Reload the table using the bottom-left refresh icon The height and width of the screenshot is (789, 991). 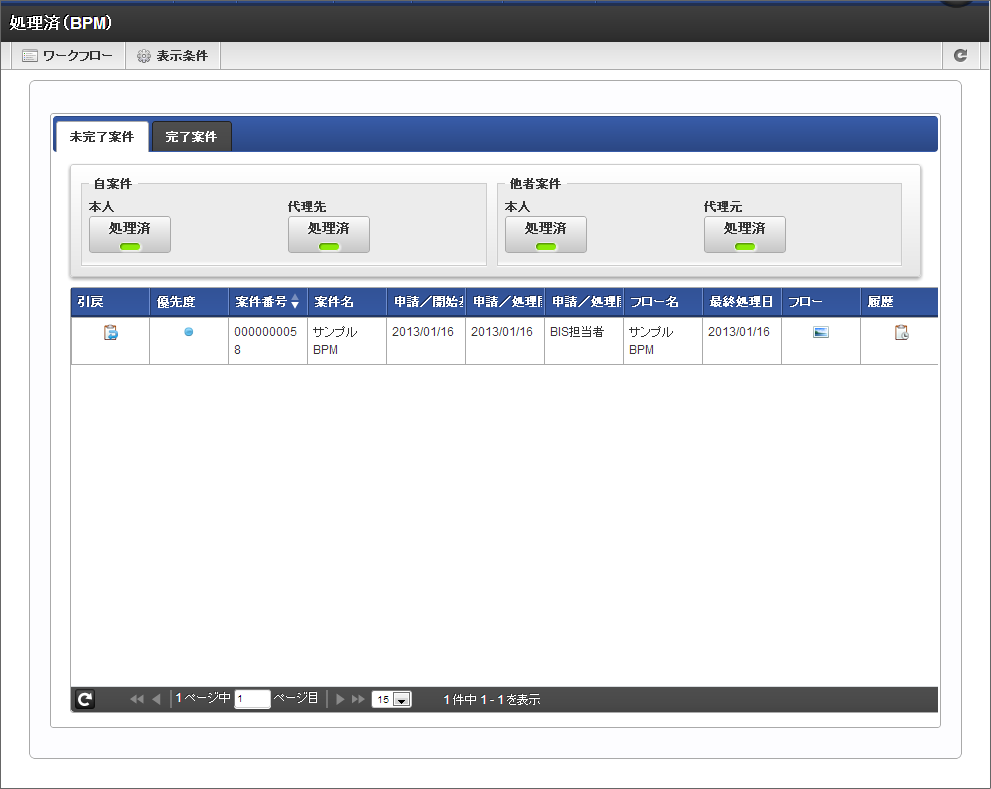(x=85, y=700)
